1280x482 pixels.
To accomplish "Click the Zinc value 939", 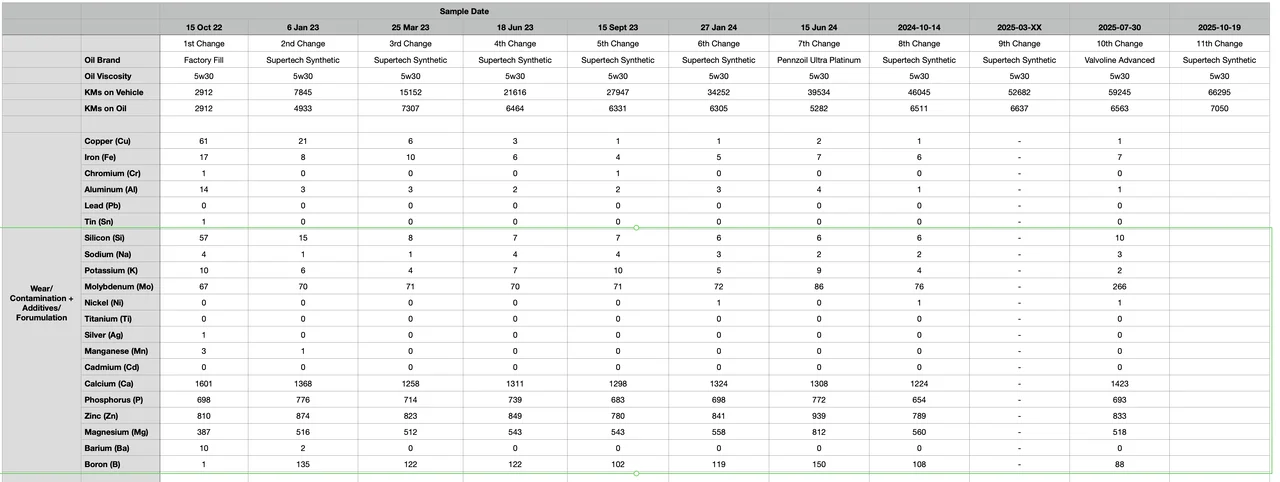I will [x=819, y=415].
